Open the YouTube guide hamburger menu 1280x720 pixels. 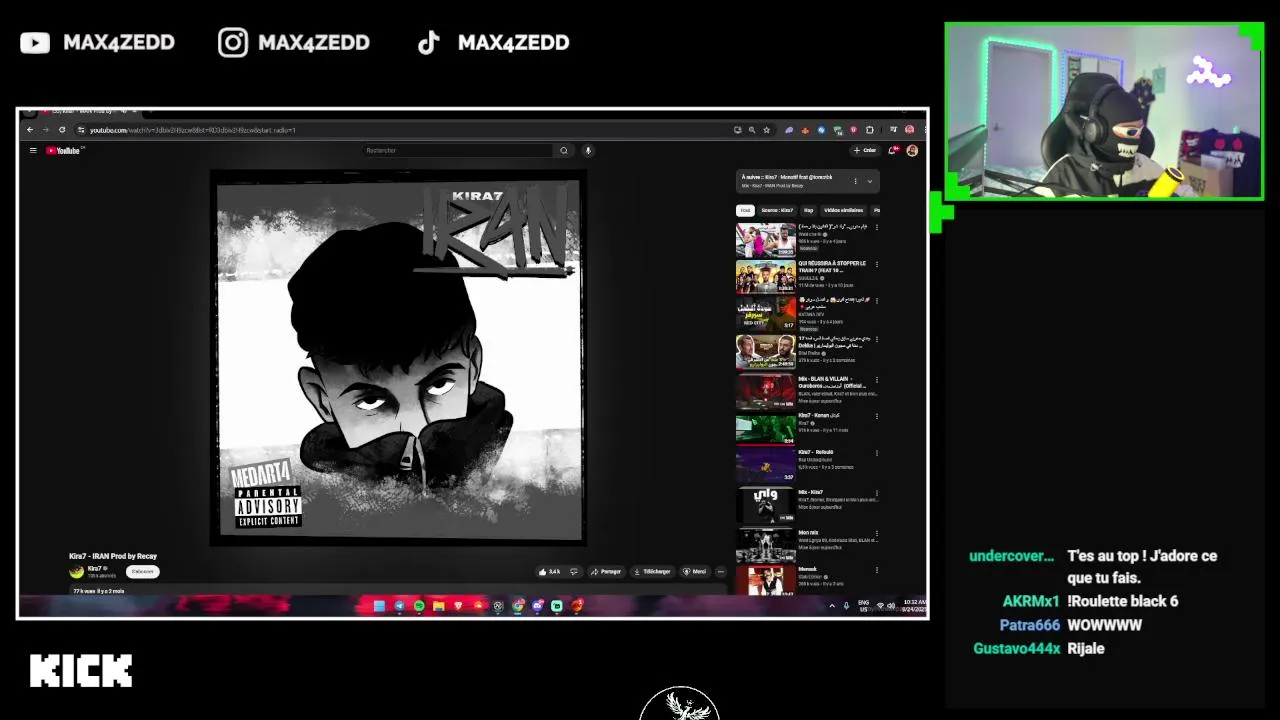(x=33, y=151)
